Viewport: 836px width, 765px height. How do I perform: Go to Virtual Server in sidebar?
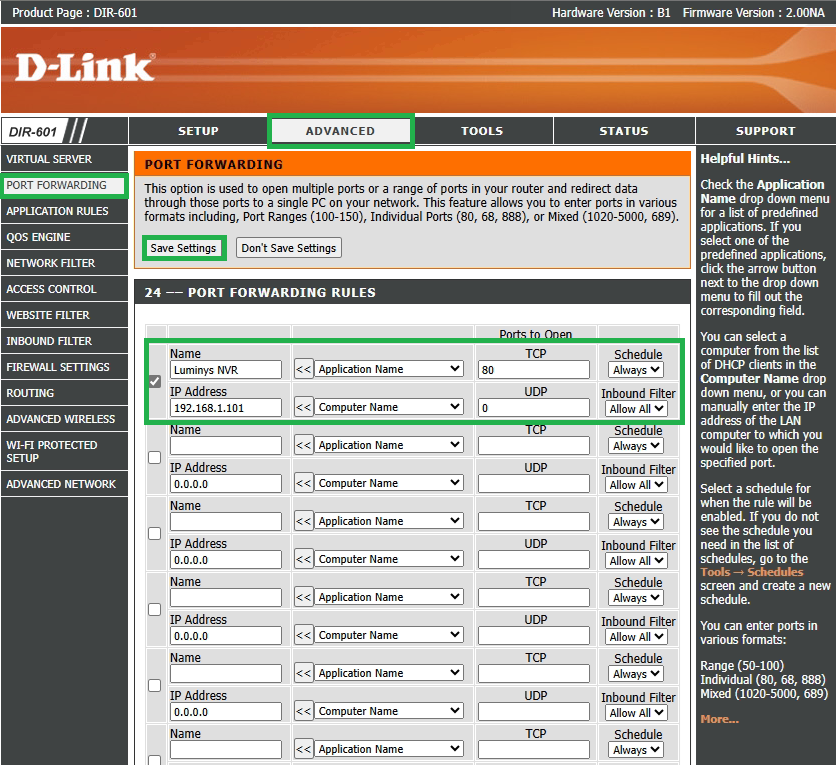[x=49, y=159]
